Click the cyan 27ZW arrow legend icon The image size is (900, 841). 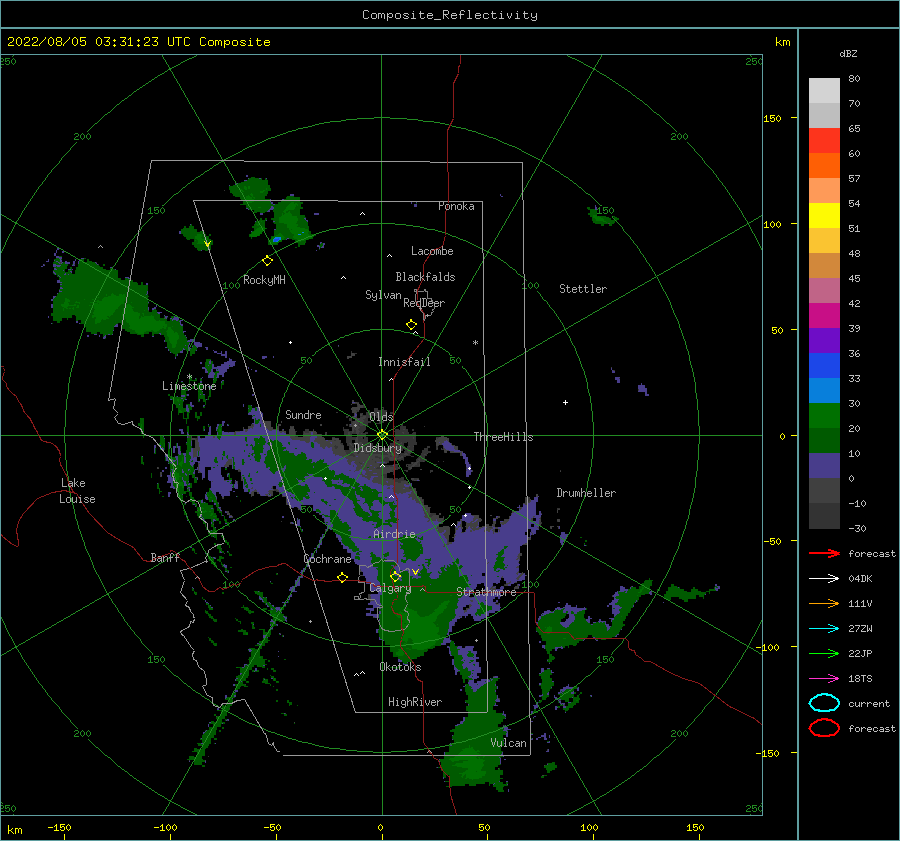pos(824,629)
